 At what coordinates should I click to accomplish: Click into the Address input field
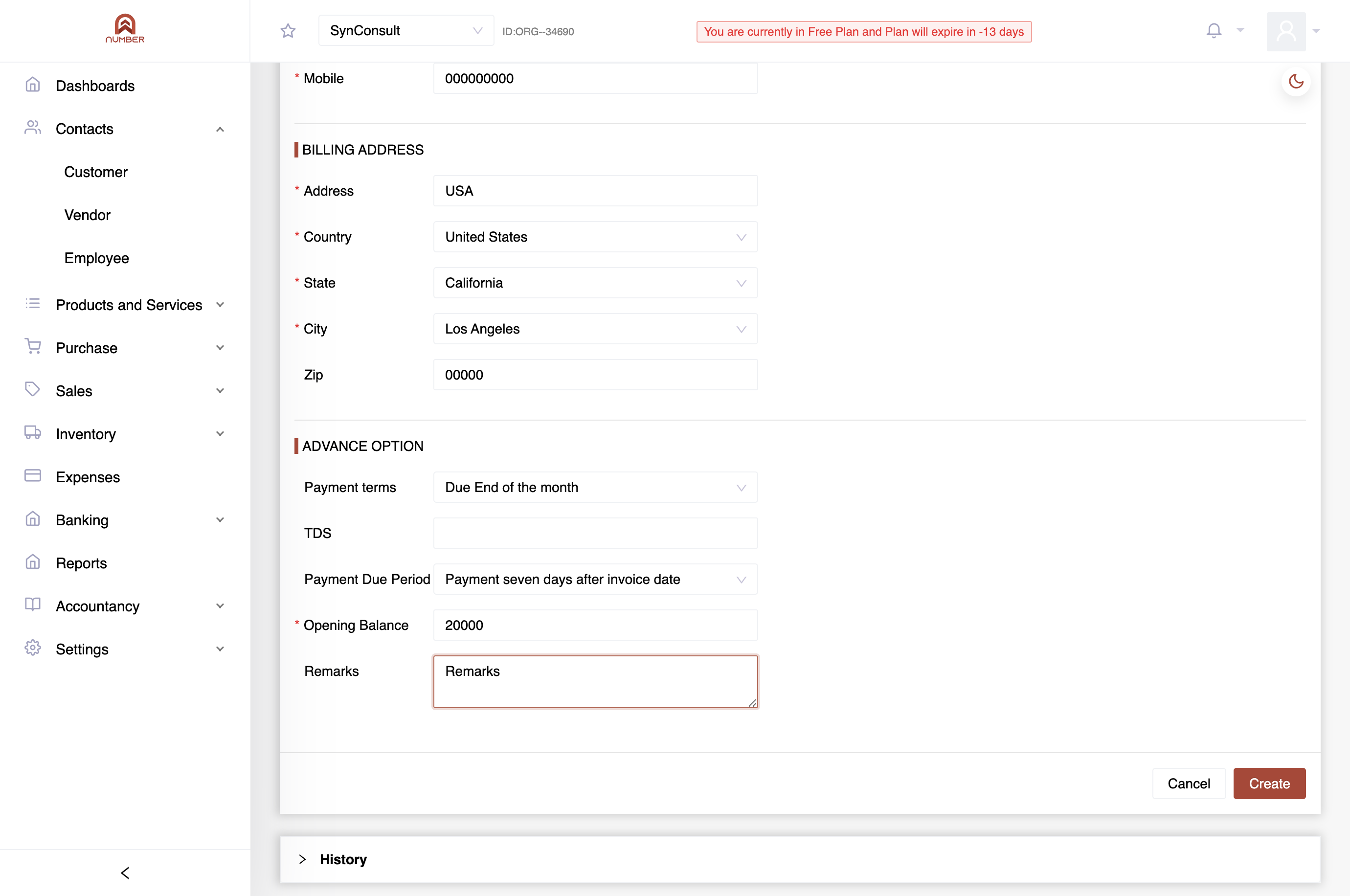595,191
